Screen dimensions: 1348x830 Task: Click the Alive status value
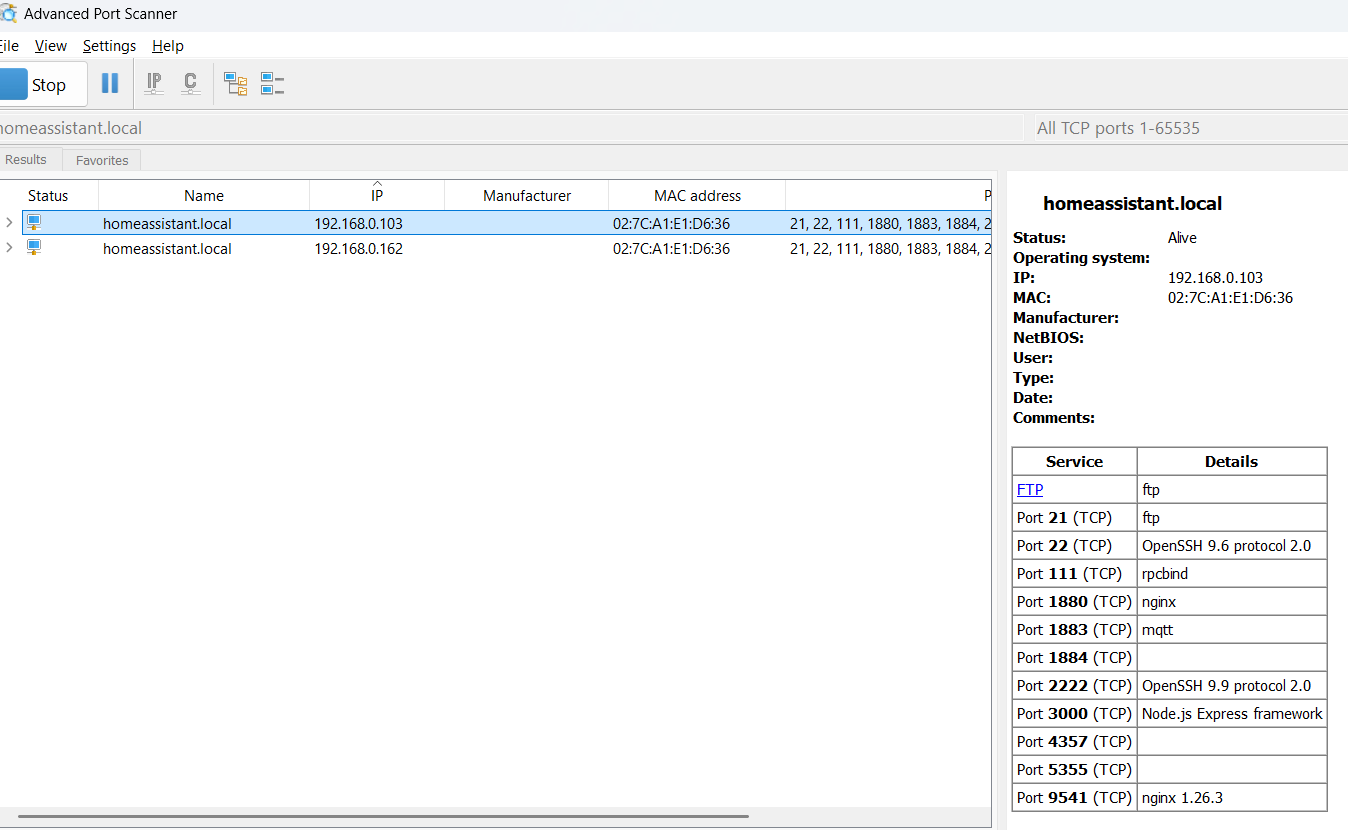tap(1182, 238)
